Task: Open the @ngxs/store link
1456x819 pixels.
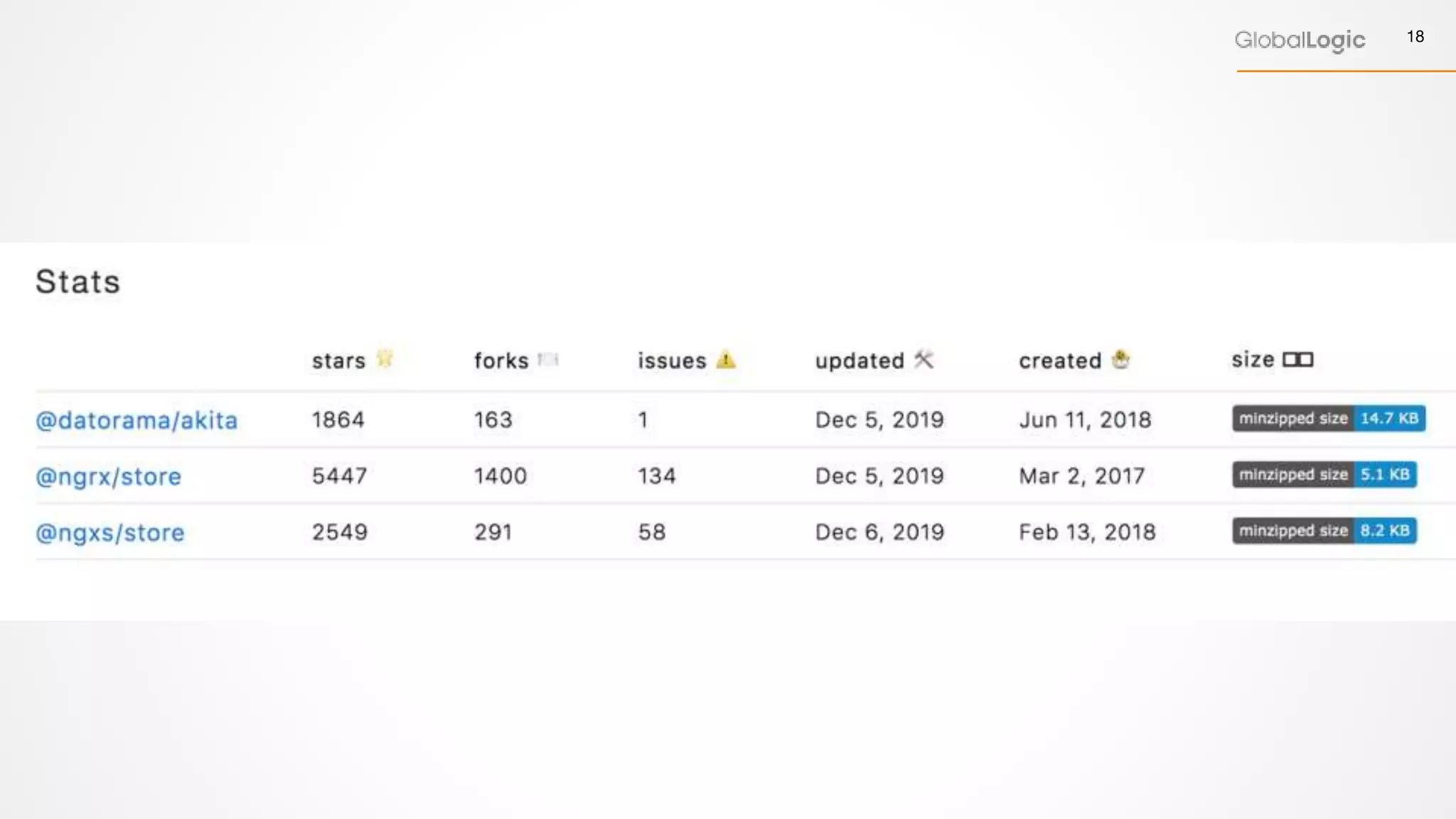Action: (x=110, y=532)
